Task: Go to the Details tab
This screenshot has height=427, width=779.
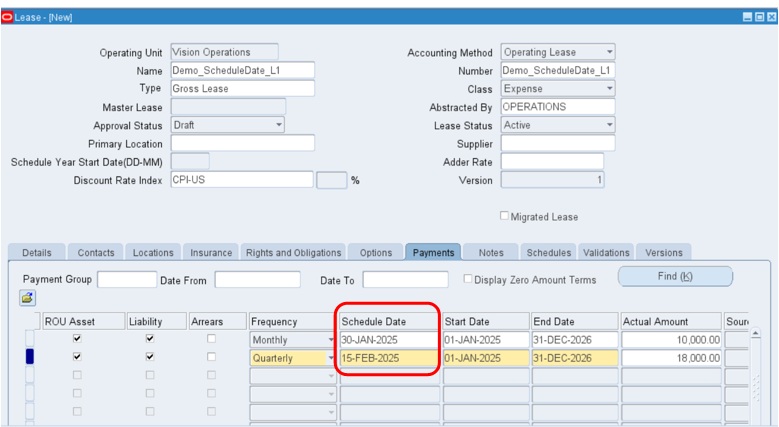Action: (x=37, y=253)
